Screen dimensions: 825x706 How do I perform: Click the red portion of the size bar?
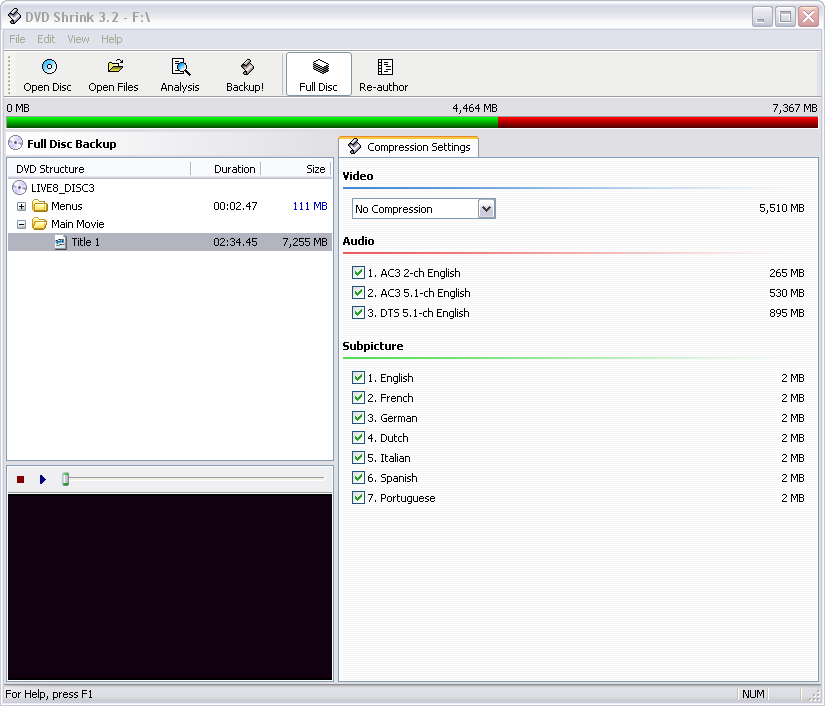point(658,123)
